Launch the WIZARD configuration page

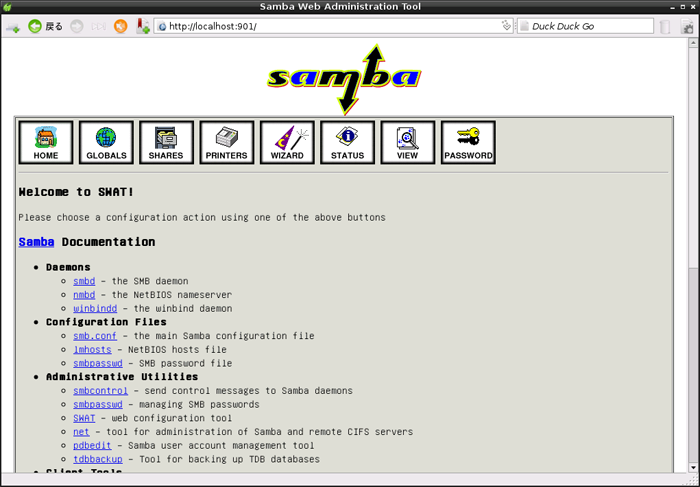287,142
